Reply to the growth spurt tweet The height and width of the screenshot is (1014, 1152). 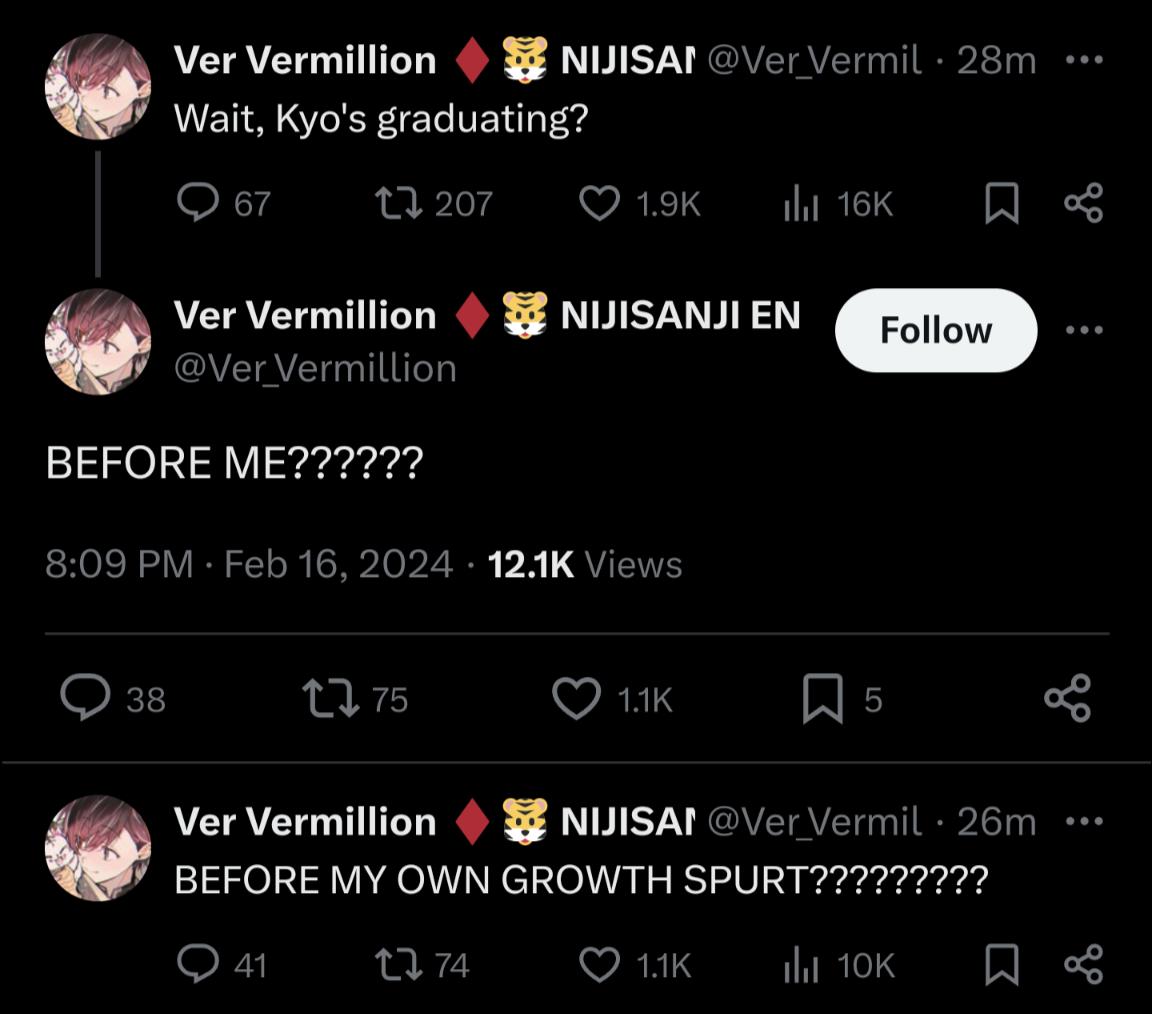[198, 964]
